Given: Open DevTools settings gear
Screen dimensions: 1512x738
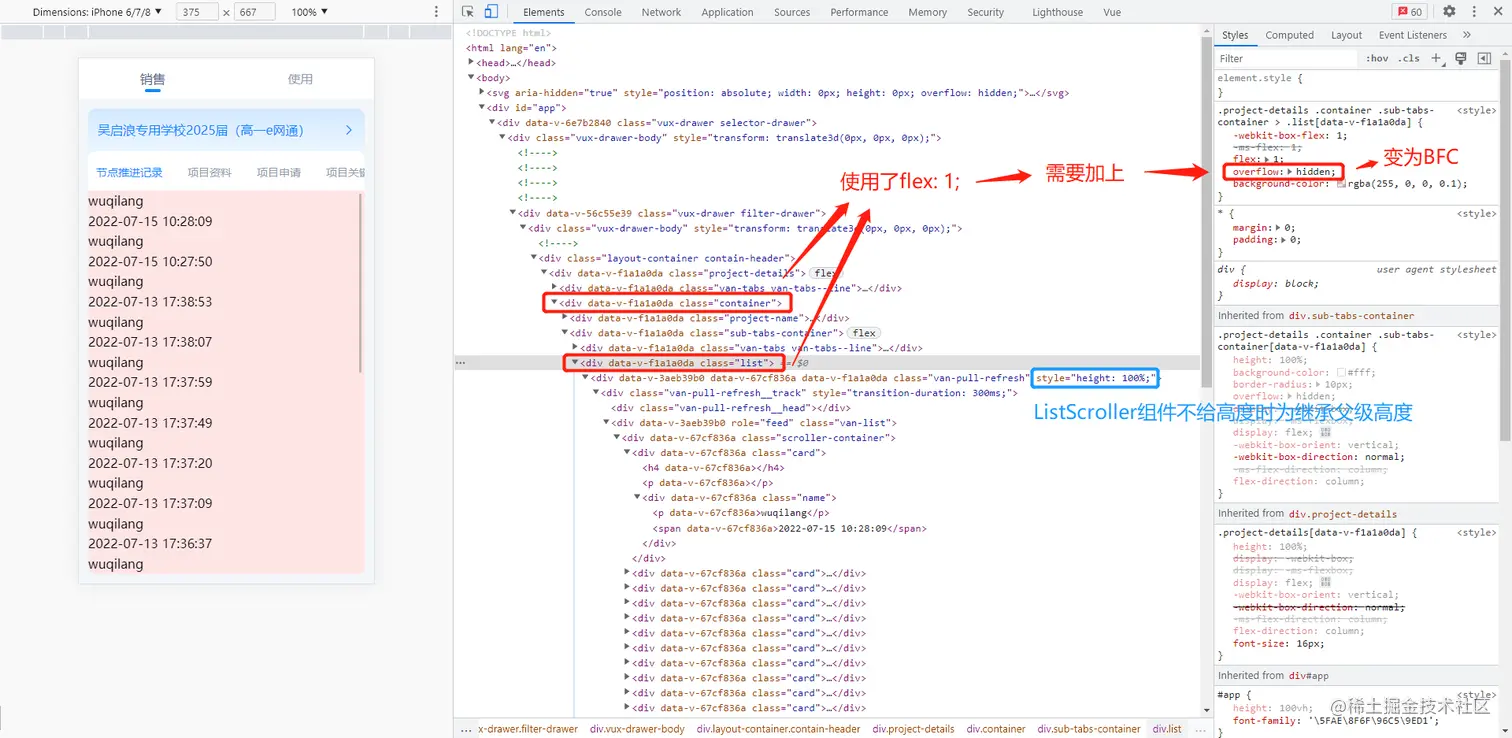Looking at the screenshot, I should 1449,12.
